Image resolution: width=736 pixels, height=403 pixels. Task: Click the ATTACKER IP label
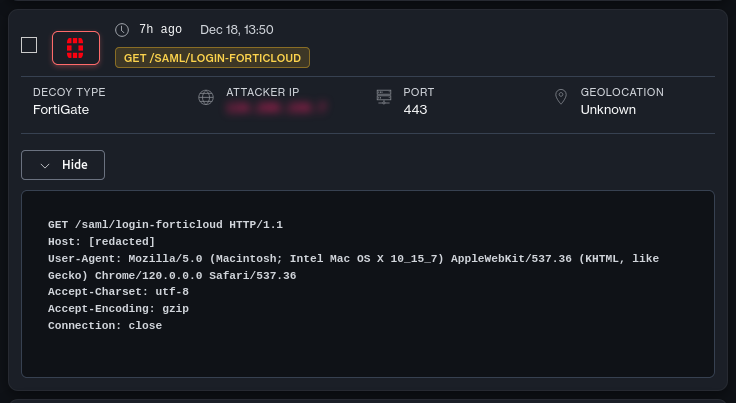[x=262, y=92]
